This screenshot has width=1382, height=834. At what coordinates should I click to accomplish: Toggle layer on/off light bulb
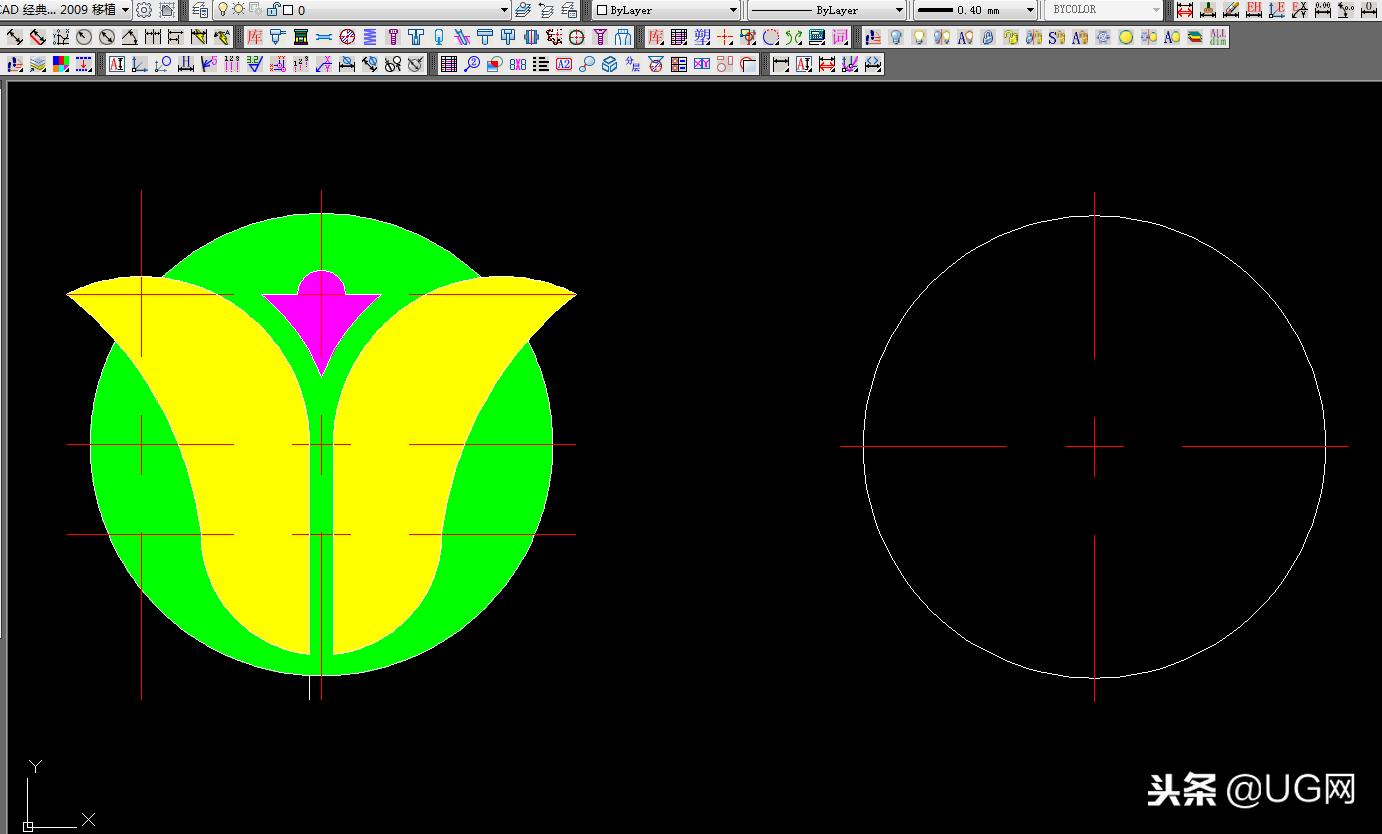(223, 10)
